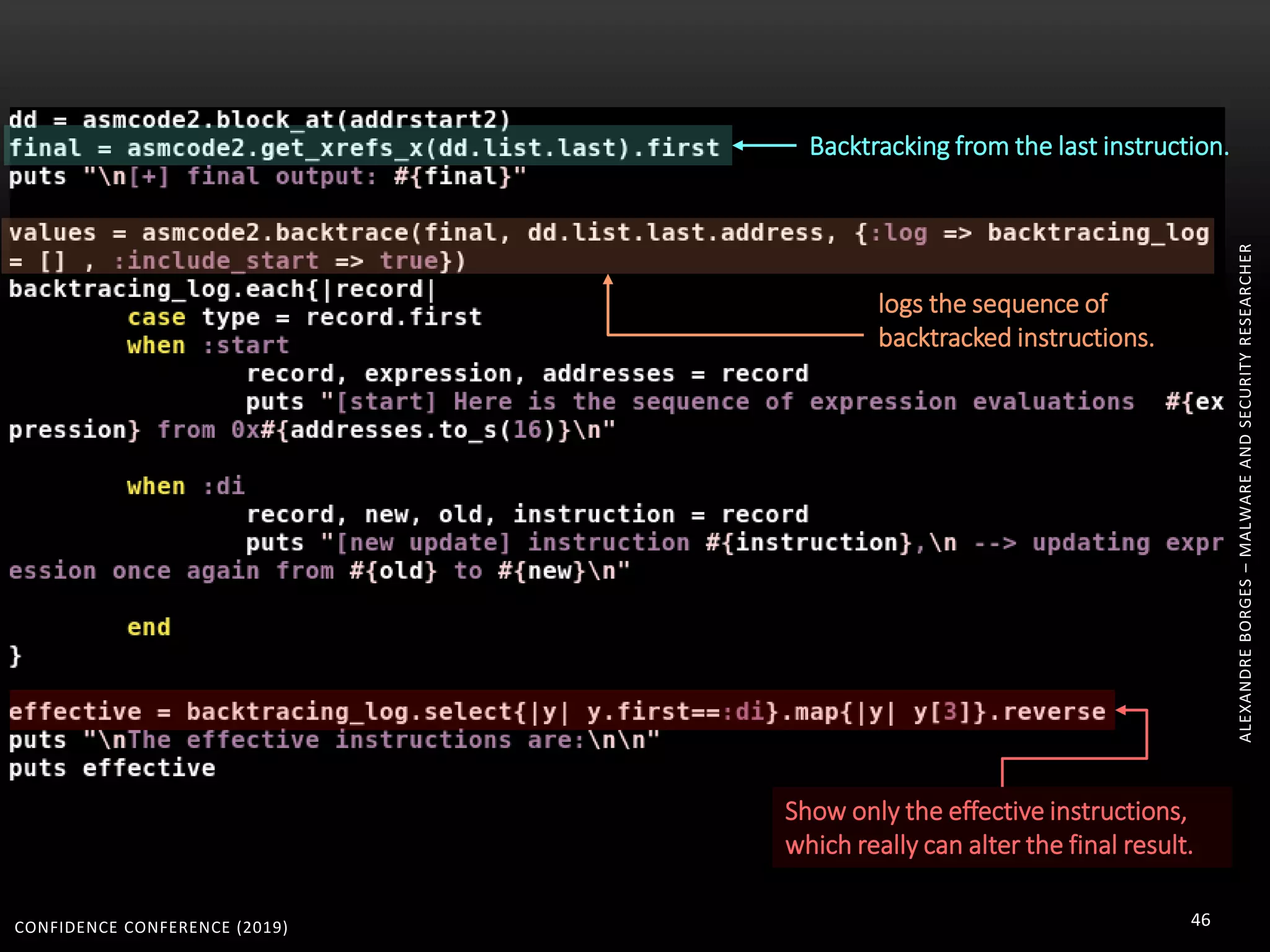1270x952 pixels.
Task: Click the 'case type = record.first' line
Action: [304, 317]
